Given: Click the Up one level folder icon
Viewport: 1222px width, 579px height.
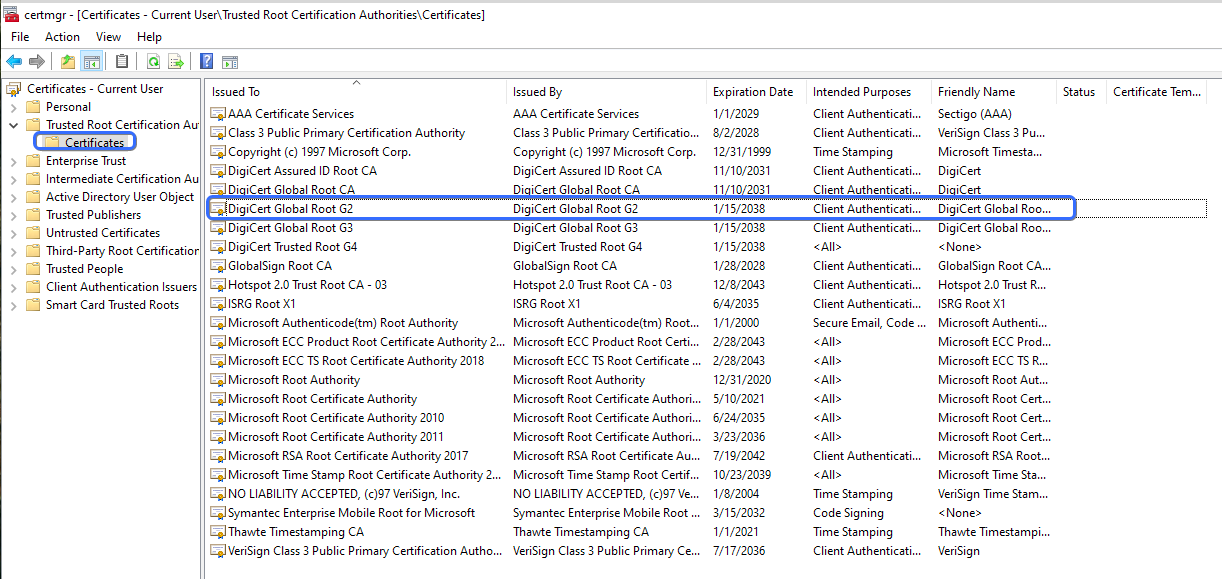Looking at the screenshot, I should 68,62.
